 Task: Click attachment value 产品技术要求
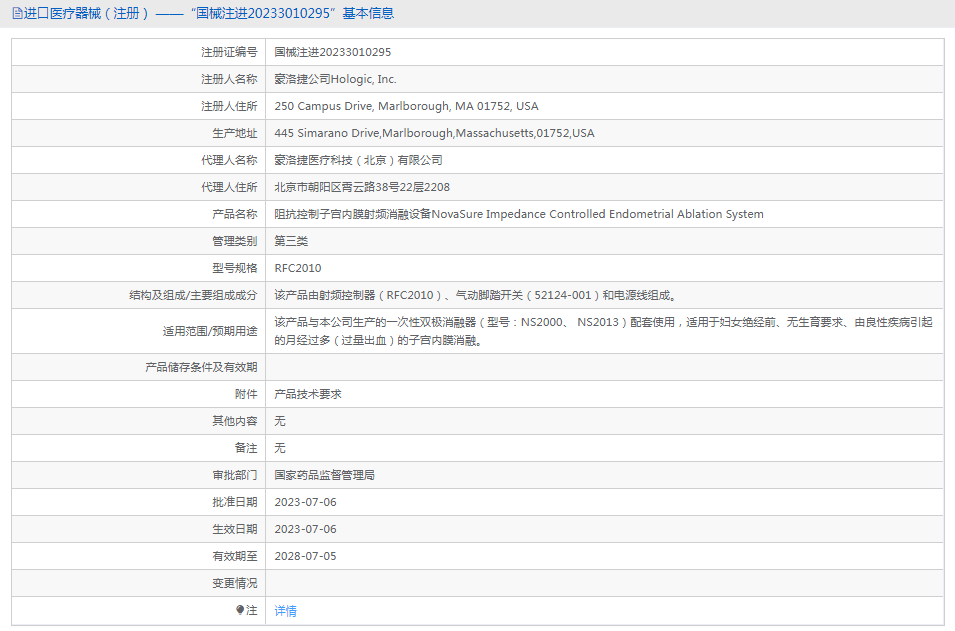(x=308, y=394)
